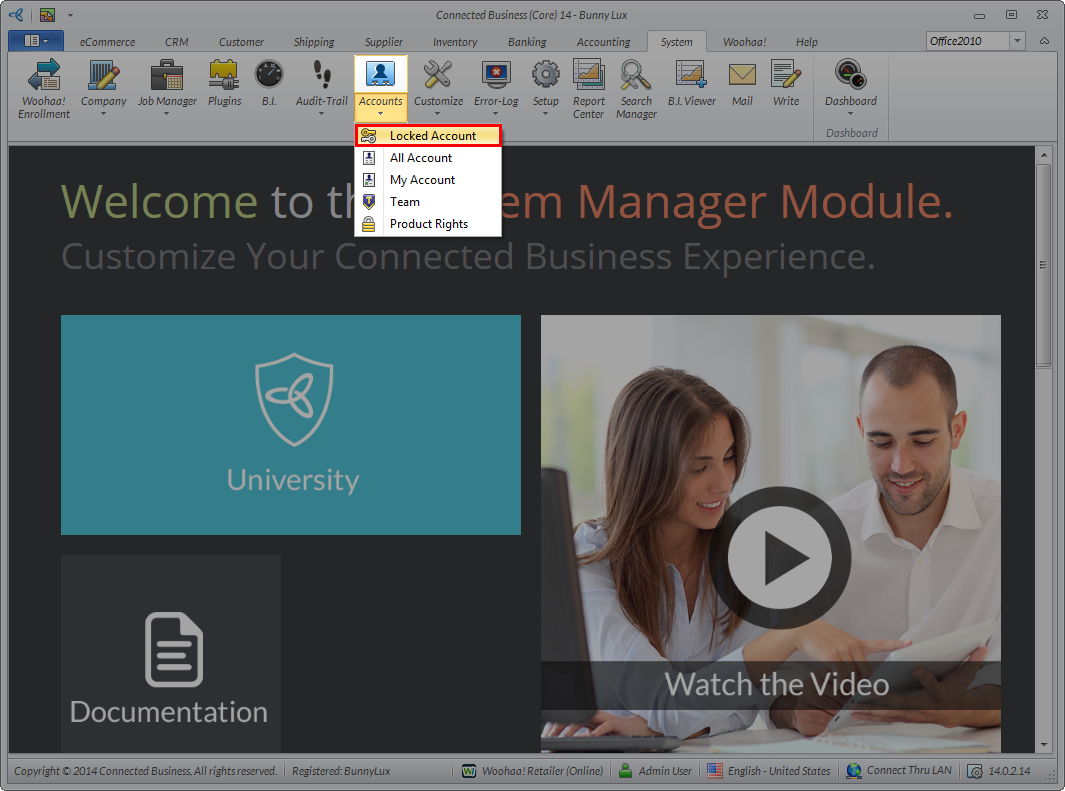The image size is (1065, 791).
Task: Select Locked Account from menu
Action: (x=432, y=136)
